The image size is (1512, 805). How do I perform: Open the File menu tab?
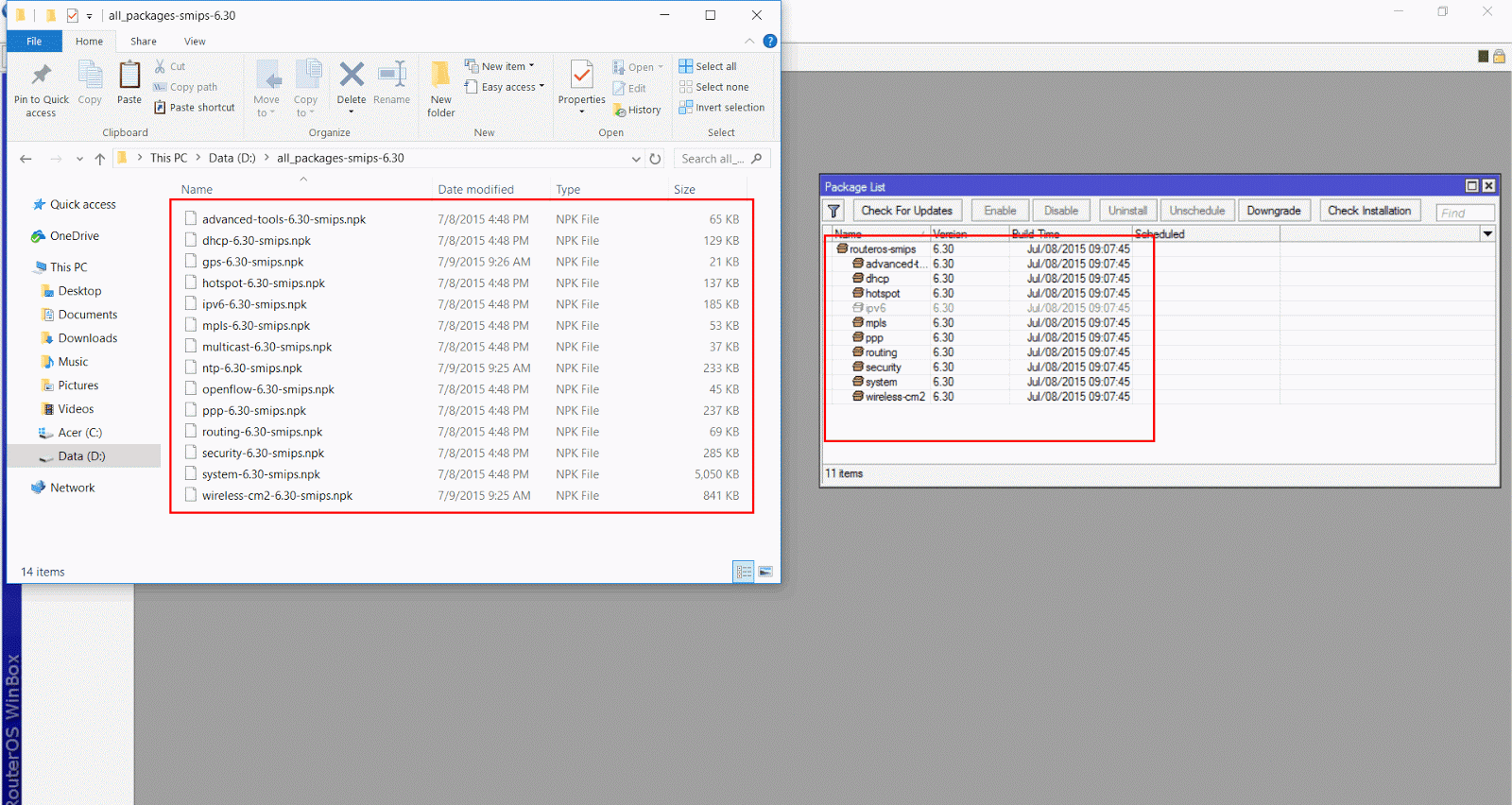coord(34,42)
